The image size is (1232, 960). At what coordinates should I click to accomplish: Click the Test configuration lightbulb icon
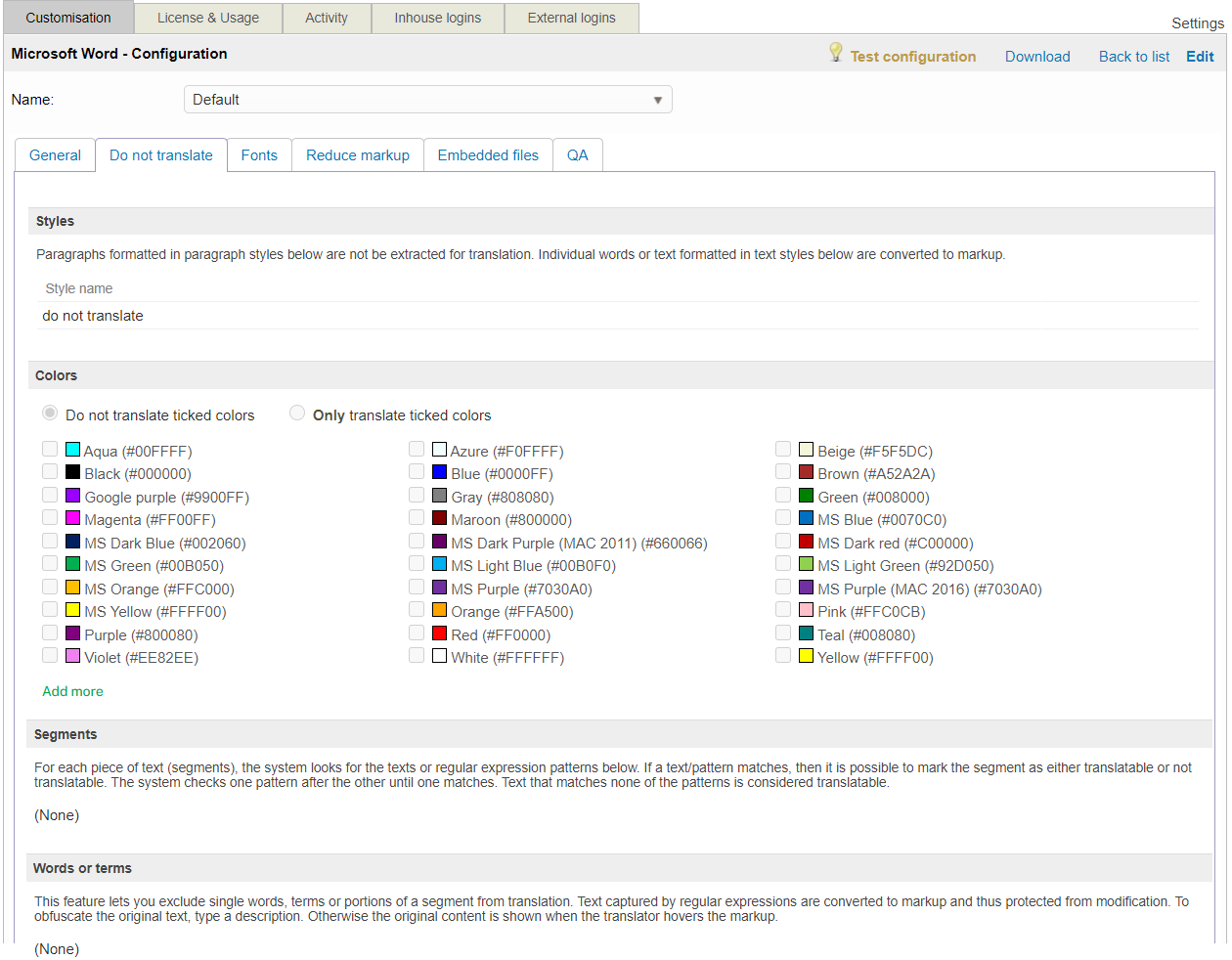coord(835,53)
